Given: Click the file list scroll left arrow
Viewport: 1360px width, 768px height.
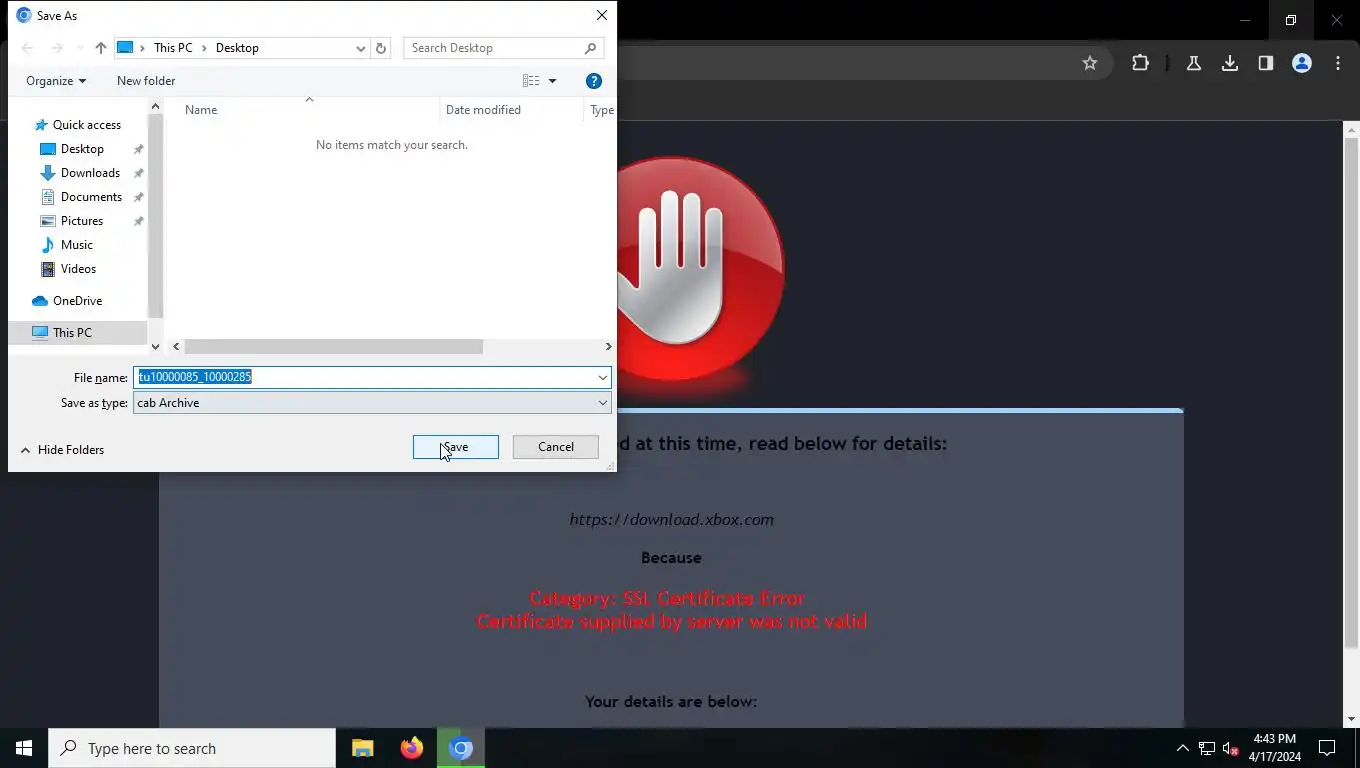Looking at the screenshot, I should point(176,347).
